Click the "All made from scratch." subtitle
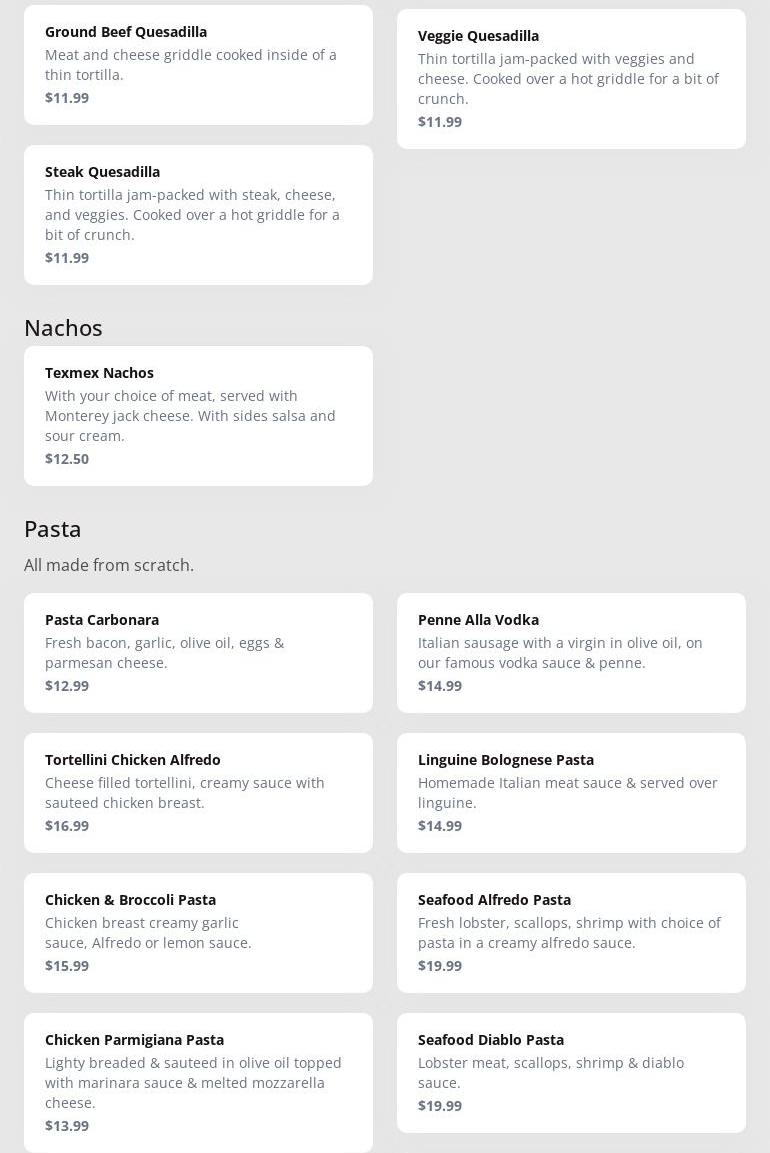 109,565
